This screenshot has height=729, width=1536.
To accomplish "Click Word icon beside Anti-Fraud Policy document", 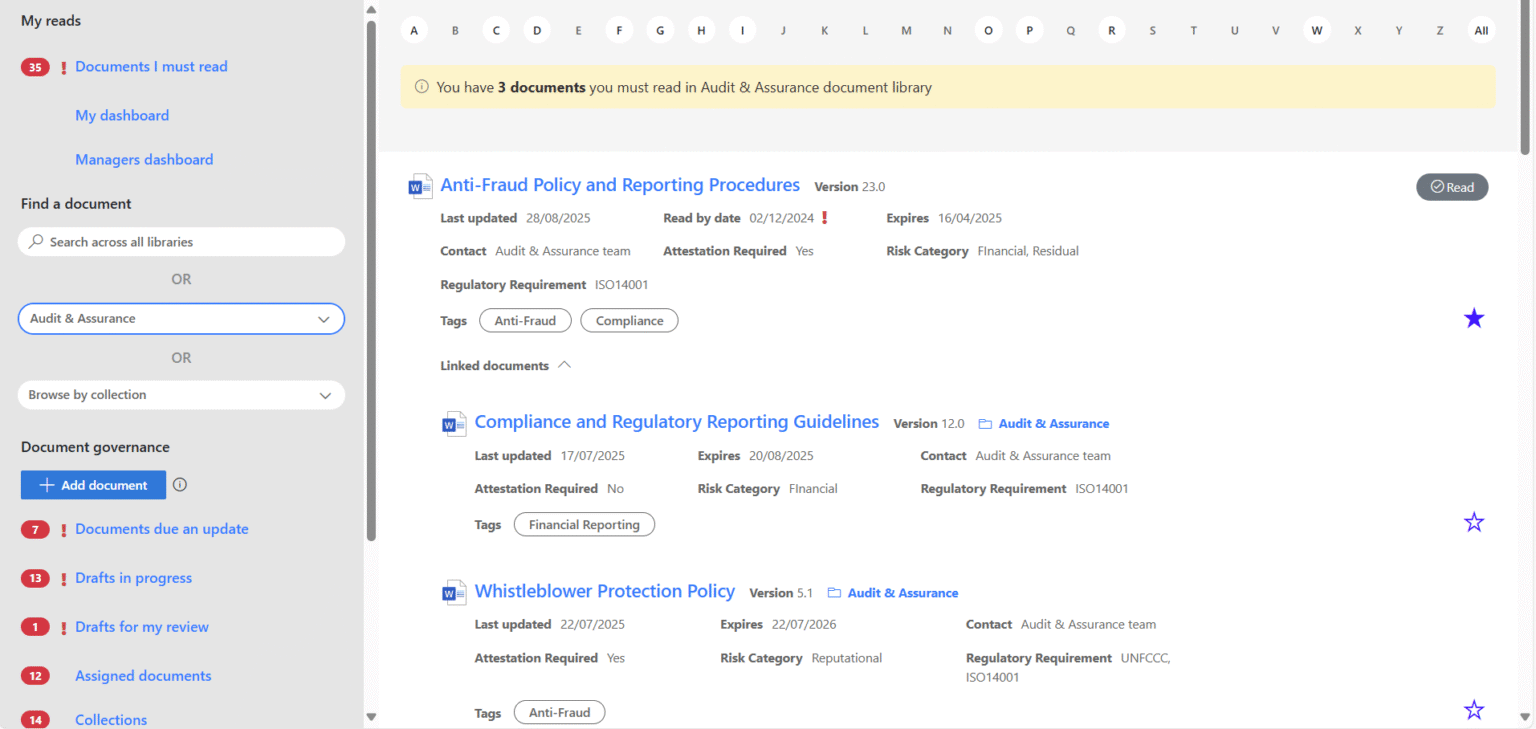I will pyautogui.click(x=420, y=186).
